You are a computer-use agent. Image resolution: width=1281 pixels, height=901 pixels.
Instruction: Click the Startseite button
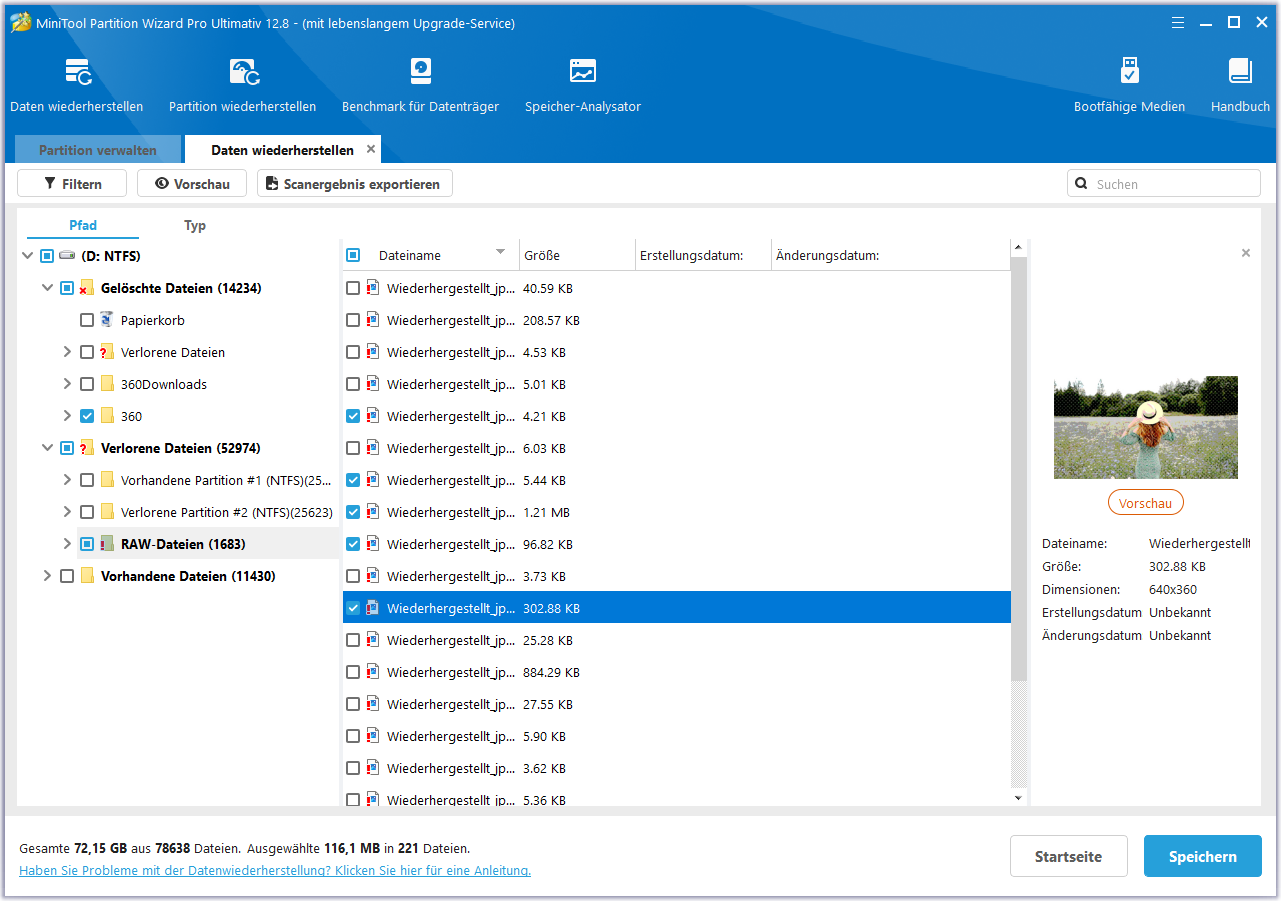point(1069,856)
